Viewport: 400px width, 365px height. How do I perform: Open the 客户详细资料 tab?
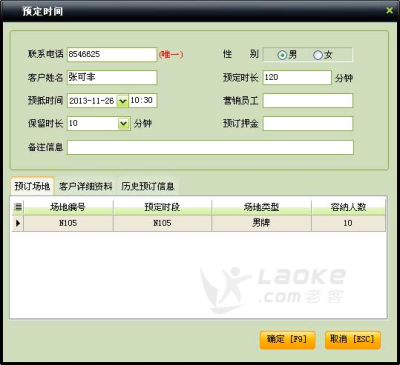coord(86,186)
